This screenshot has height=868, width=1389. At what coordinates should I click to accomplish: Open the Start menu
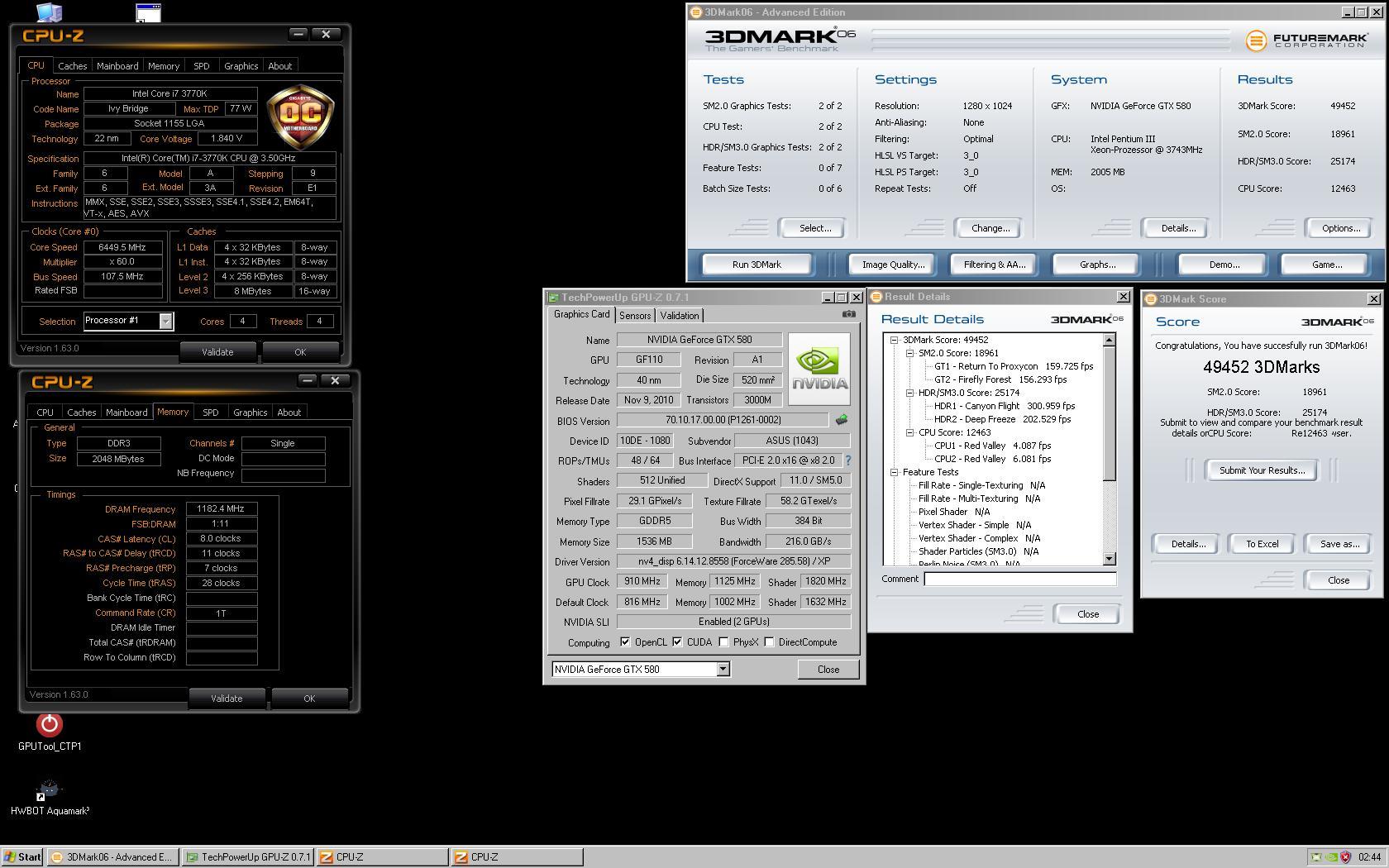(22, 857)
